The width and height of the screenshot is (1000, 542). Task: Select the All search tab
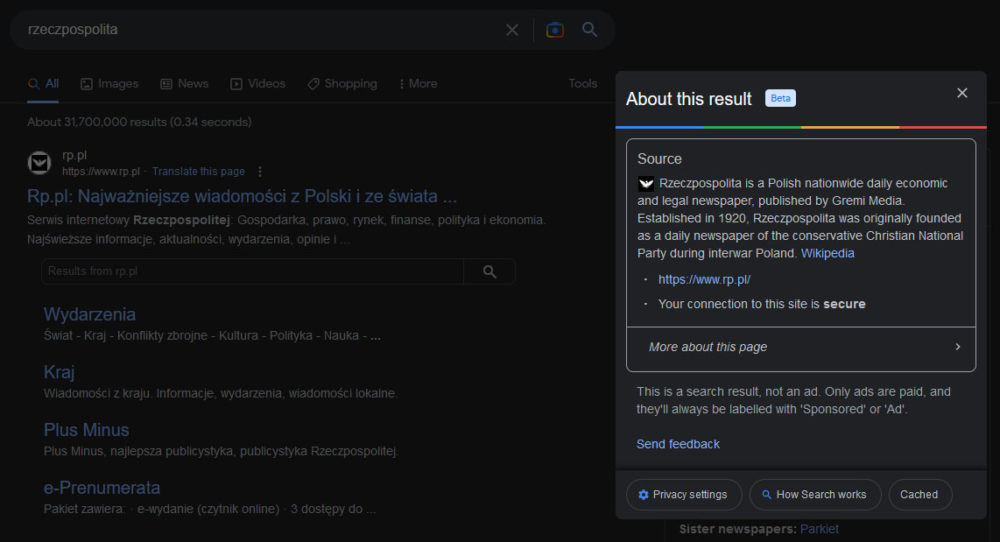(x=43, y=84)
